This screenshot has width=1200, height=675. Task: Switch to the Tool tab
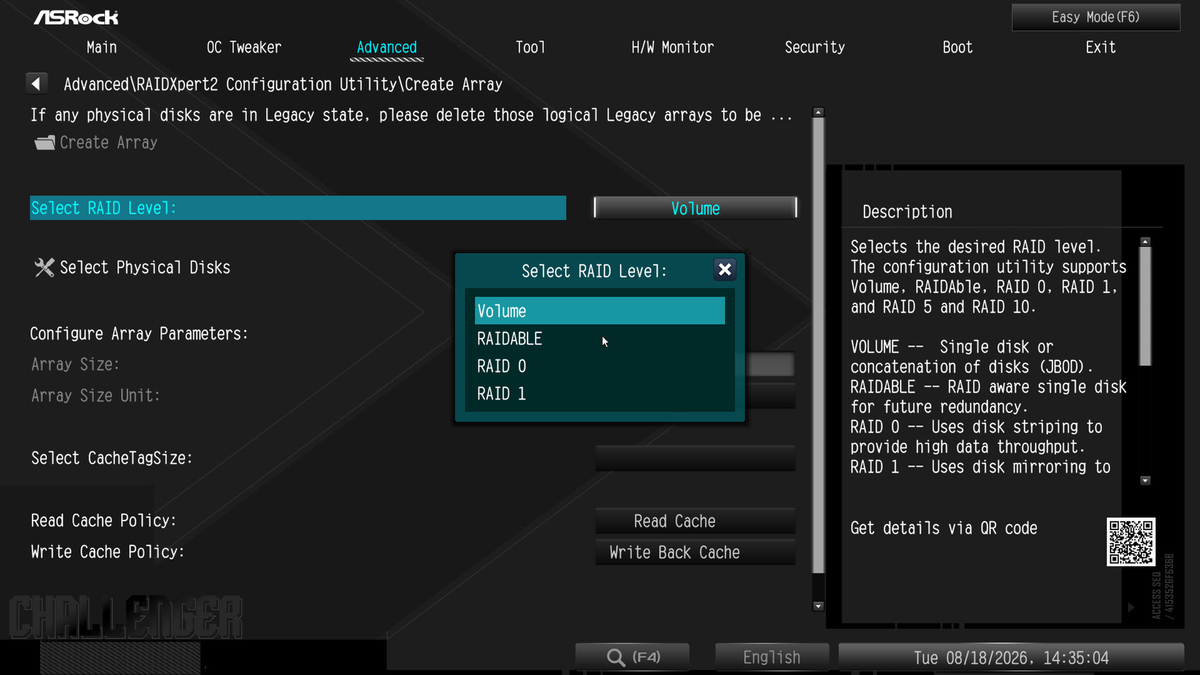(530, 47)
